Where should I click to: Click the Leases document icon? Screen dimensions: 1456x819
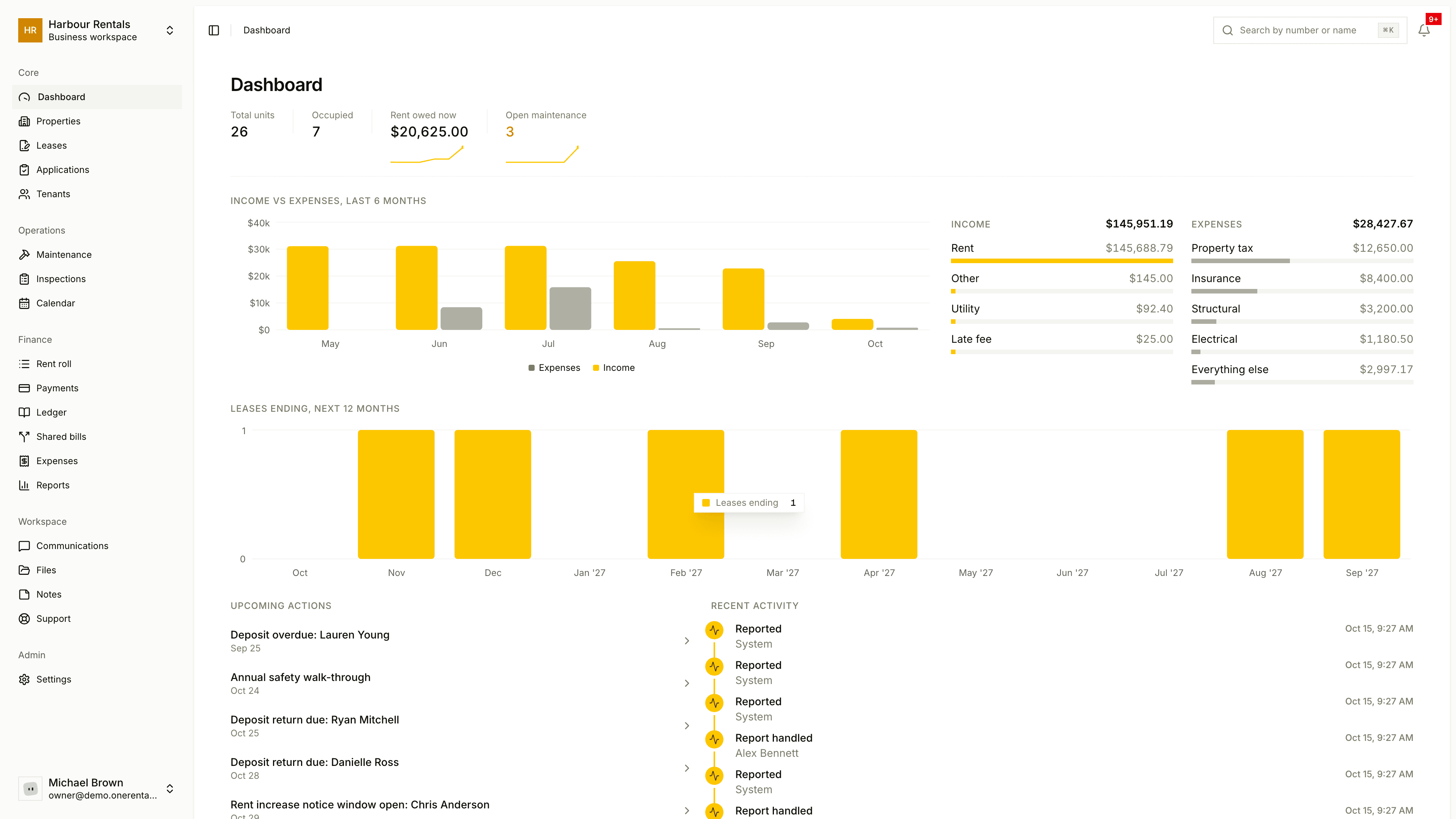(x=24, y=145)
